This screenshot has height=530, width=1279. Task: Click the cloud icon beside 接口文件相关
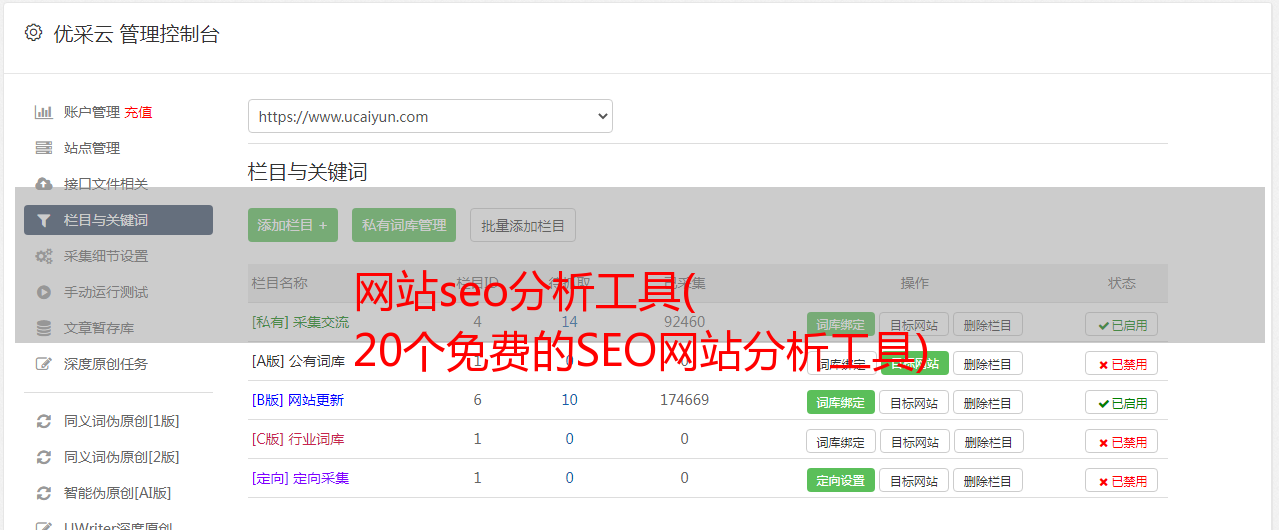point(44,184)
